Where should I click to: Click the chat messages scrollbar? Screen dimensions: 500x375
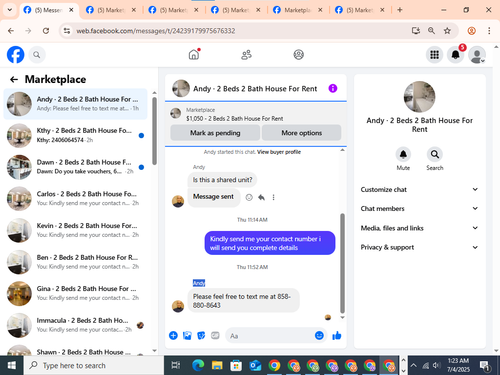pos(342,263)
